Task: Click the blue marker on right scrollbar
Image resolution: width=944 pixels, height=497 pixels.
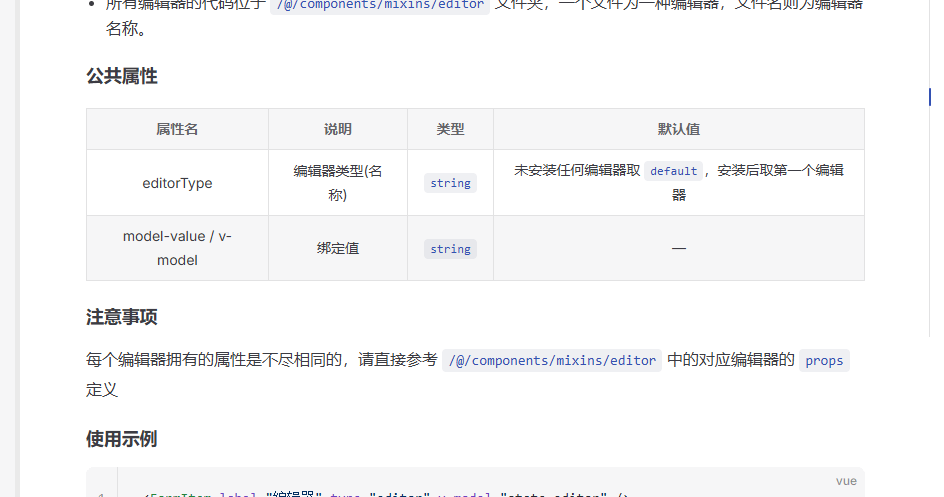Action: click(x=929, y=97)
